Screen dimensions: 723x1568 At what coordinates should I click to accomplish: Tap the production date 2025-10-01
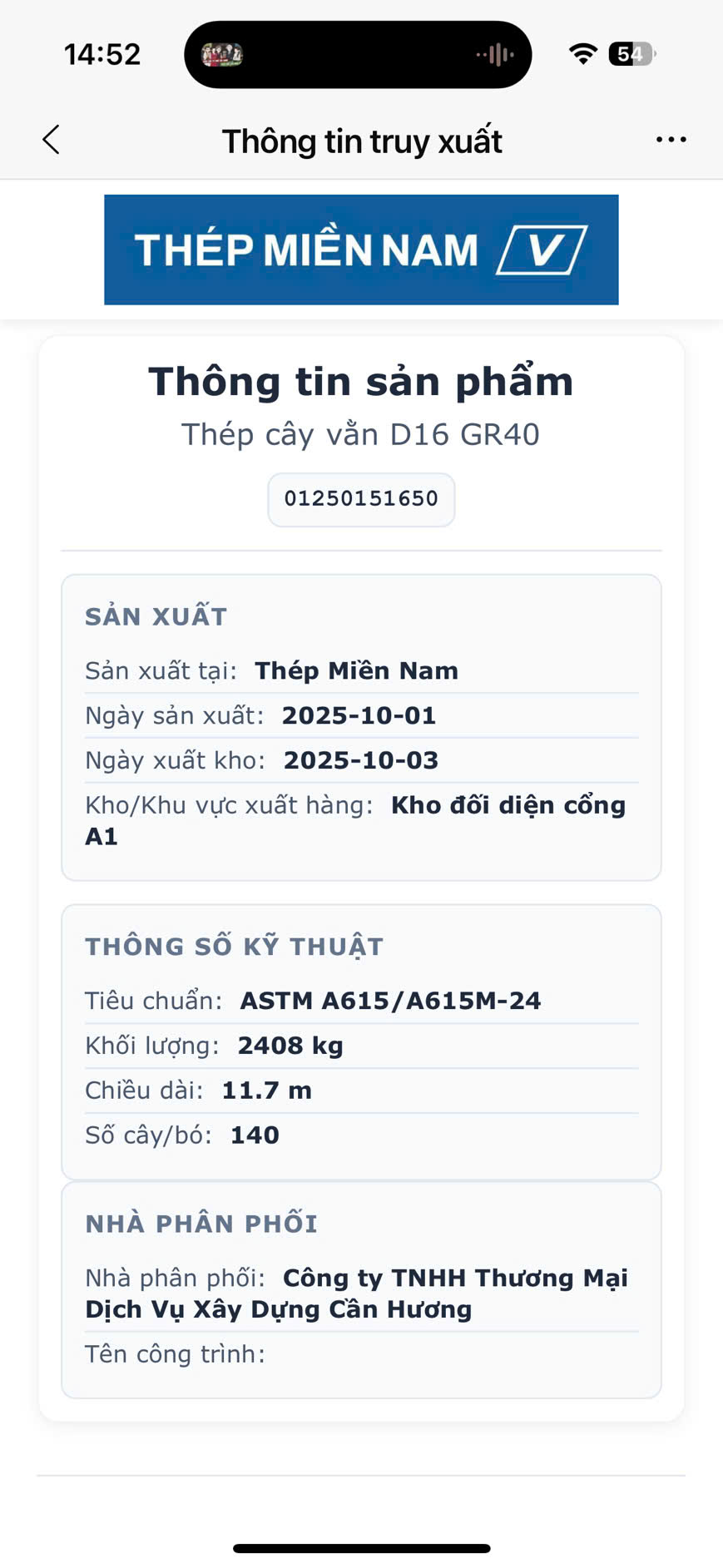[359, 715]
